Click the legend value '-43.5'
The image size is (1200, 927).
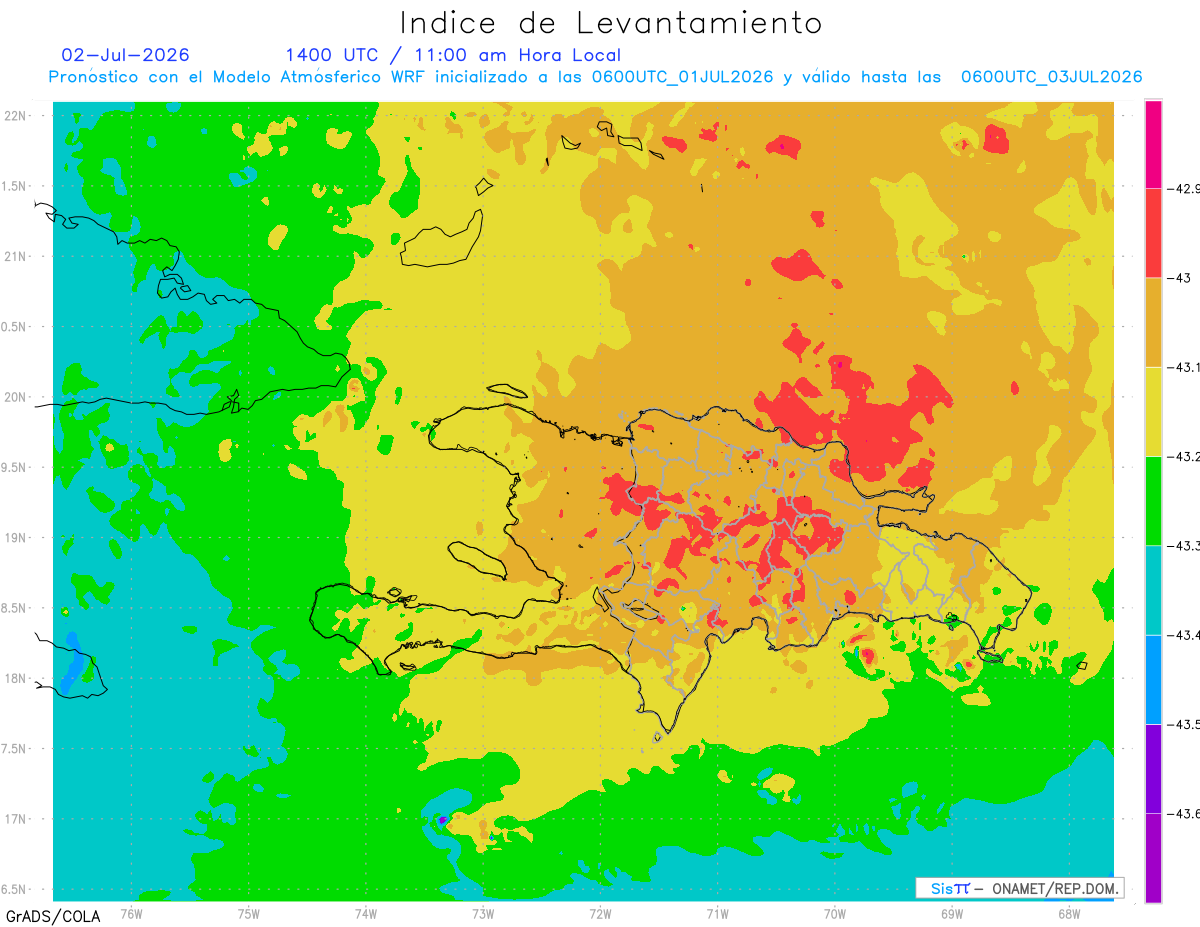point(1184,723)
